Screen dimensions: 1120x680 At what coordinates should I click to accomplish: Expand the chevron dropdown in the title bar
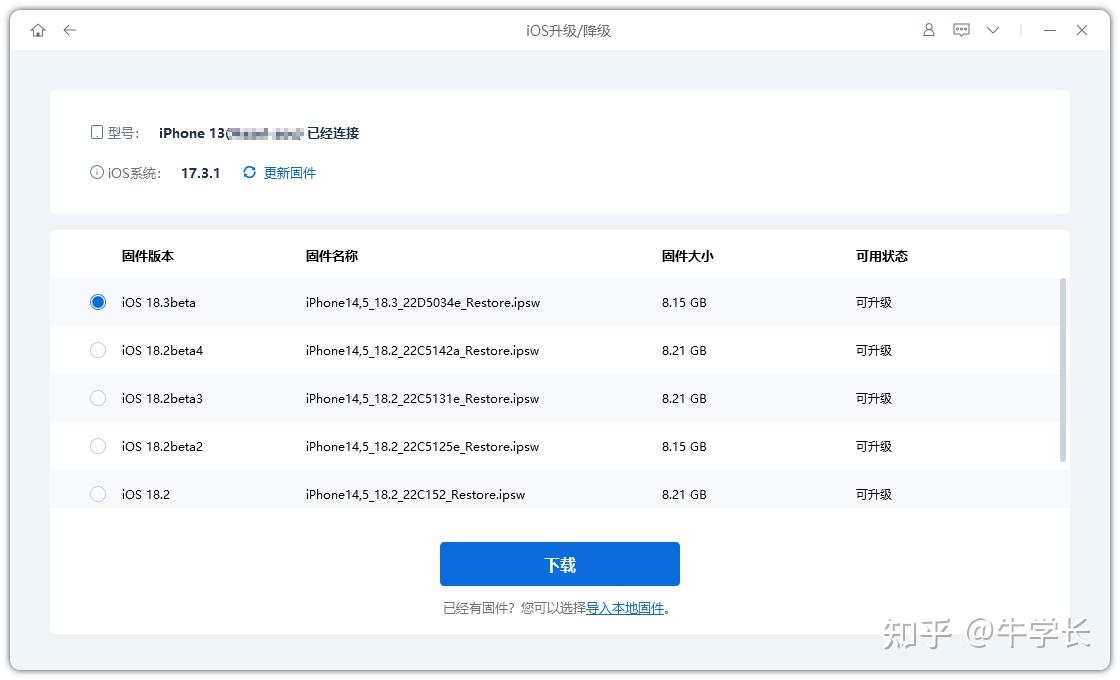point(993,30)
